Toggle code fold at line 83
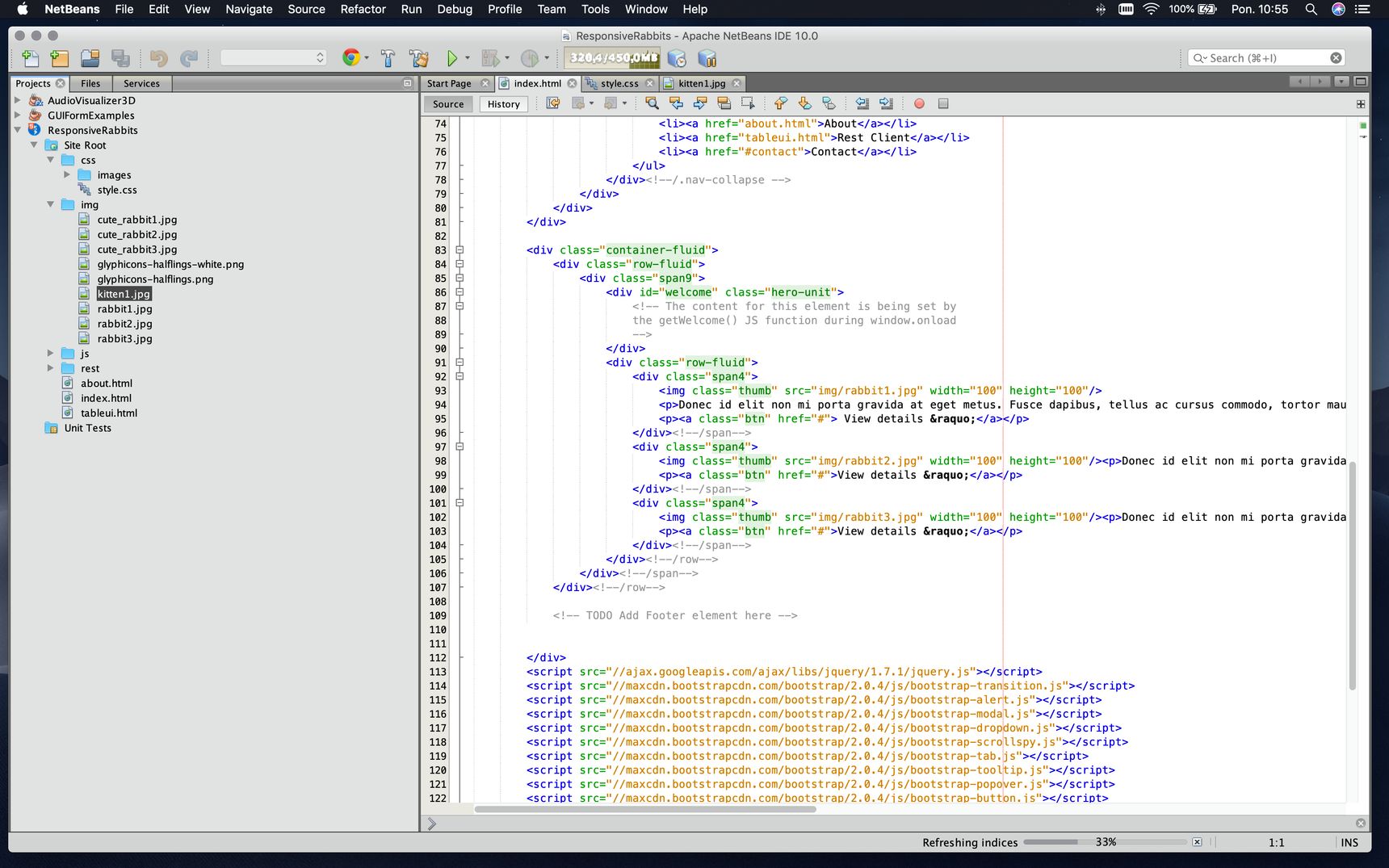The image size is (1389, 868). click(460, 250)
